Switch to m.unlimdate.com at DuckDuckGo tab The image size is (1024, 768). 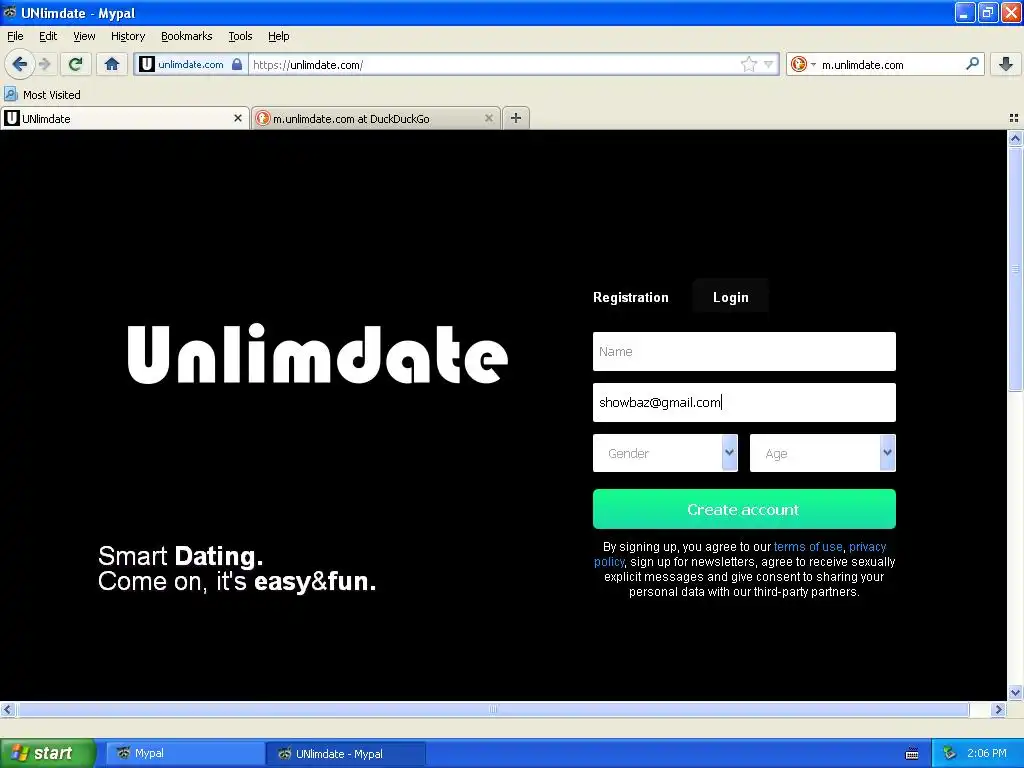(x=376, y=118)
